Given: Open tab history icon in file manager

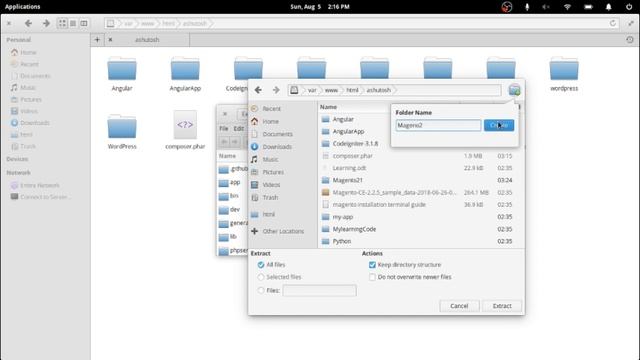Looking at the screenshot, I should tap(630, 40).
